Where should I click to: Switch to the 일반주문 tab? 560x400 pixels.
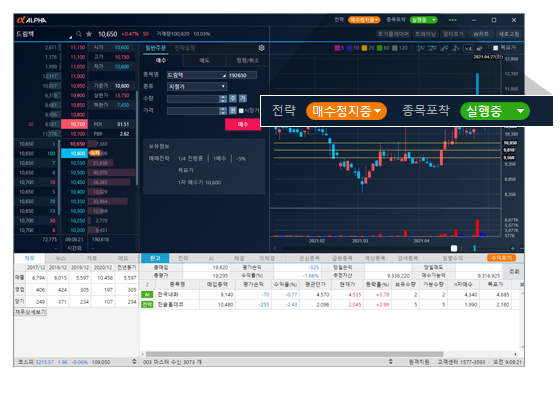point(156,48)
